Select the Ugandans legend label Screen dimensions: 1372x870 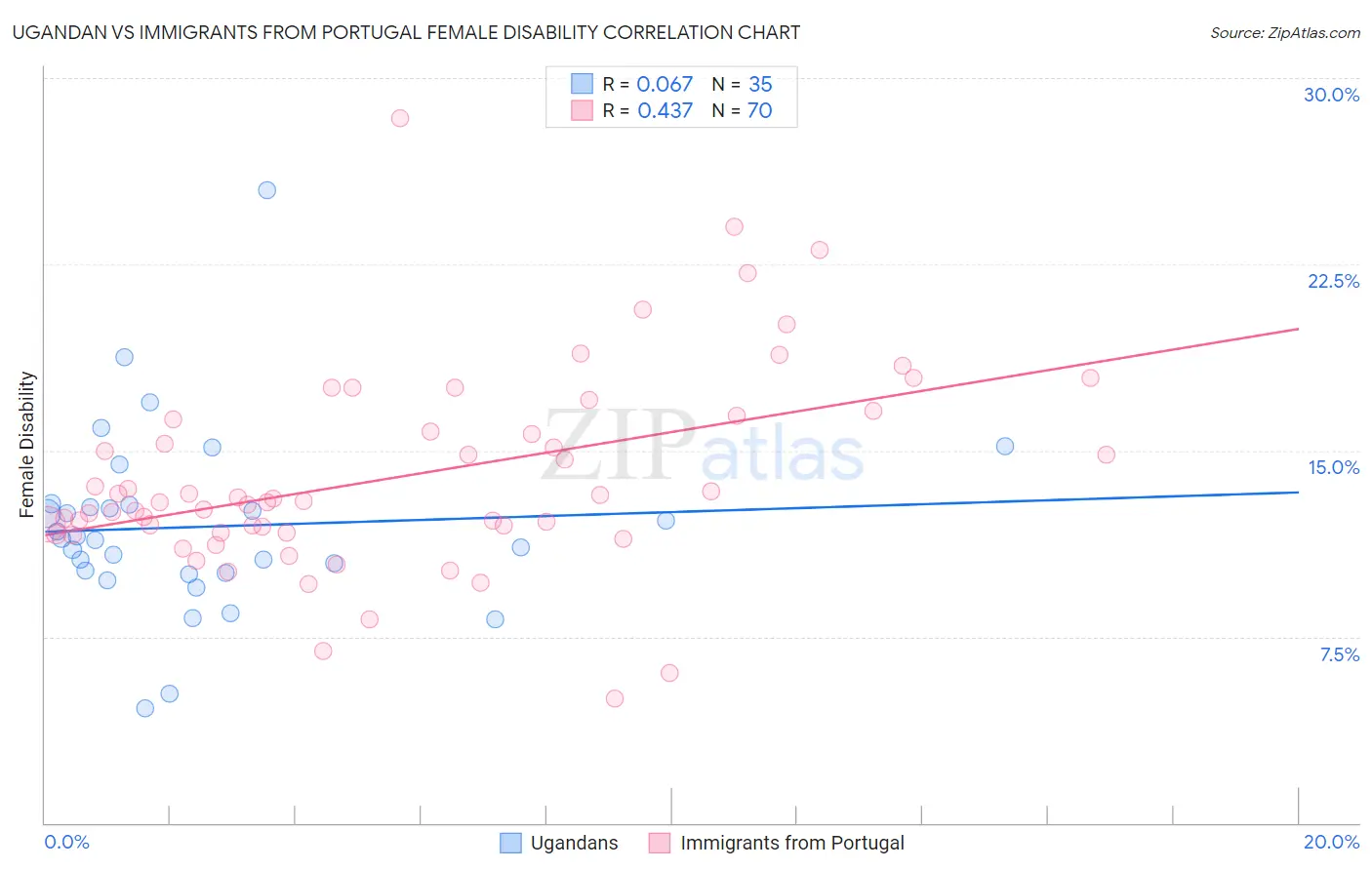(574, 843)
